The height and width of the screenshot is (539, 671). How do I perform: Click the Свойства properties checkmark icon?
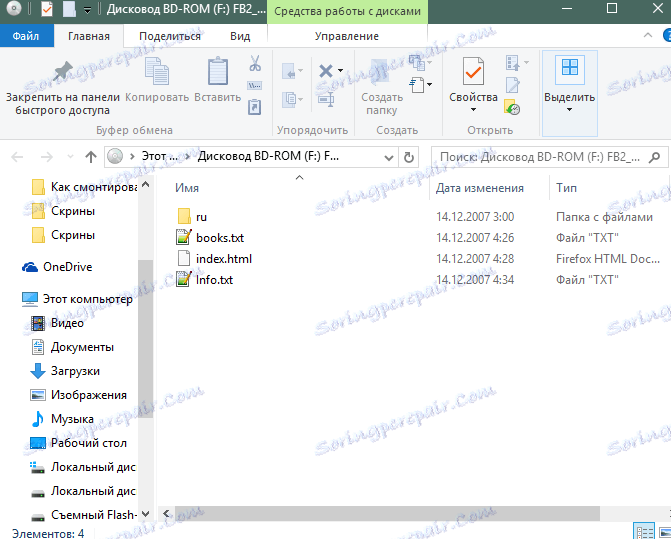[473, 71]
